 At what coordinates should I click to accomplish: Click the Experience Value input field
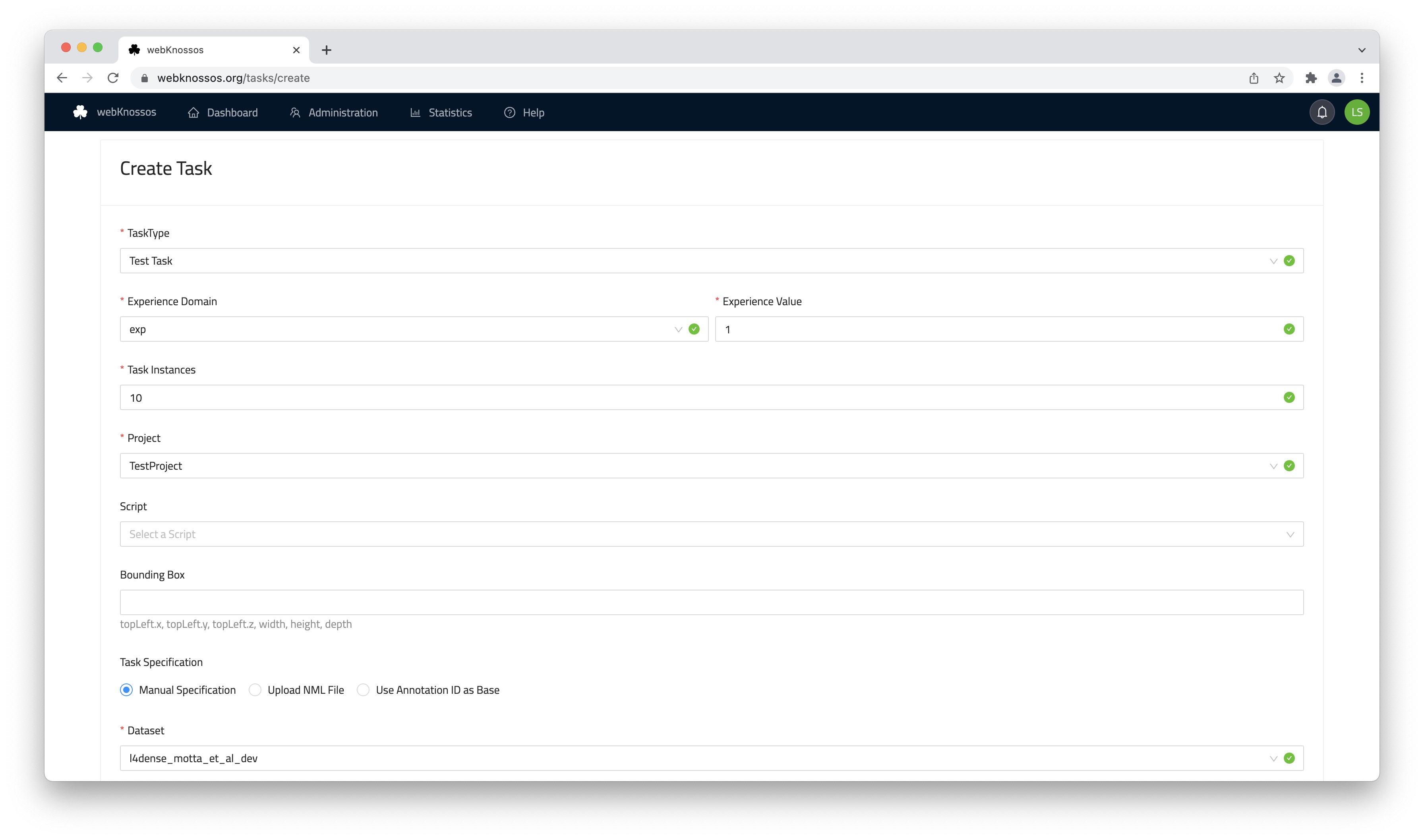click(1008, 329)
